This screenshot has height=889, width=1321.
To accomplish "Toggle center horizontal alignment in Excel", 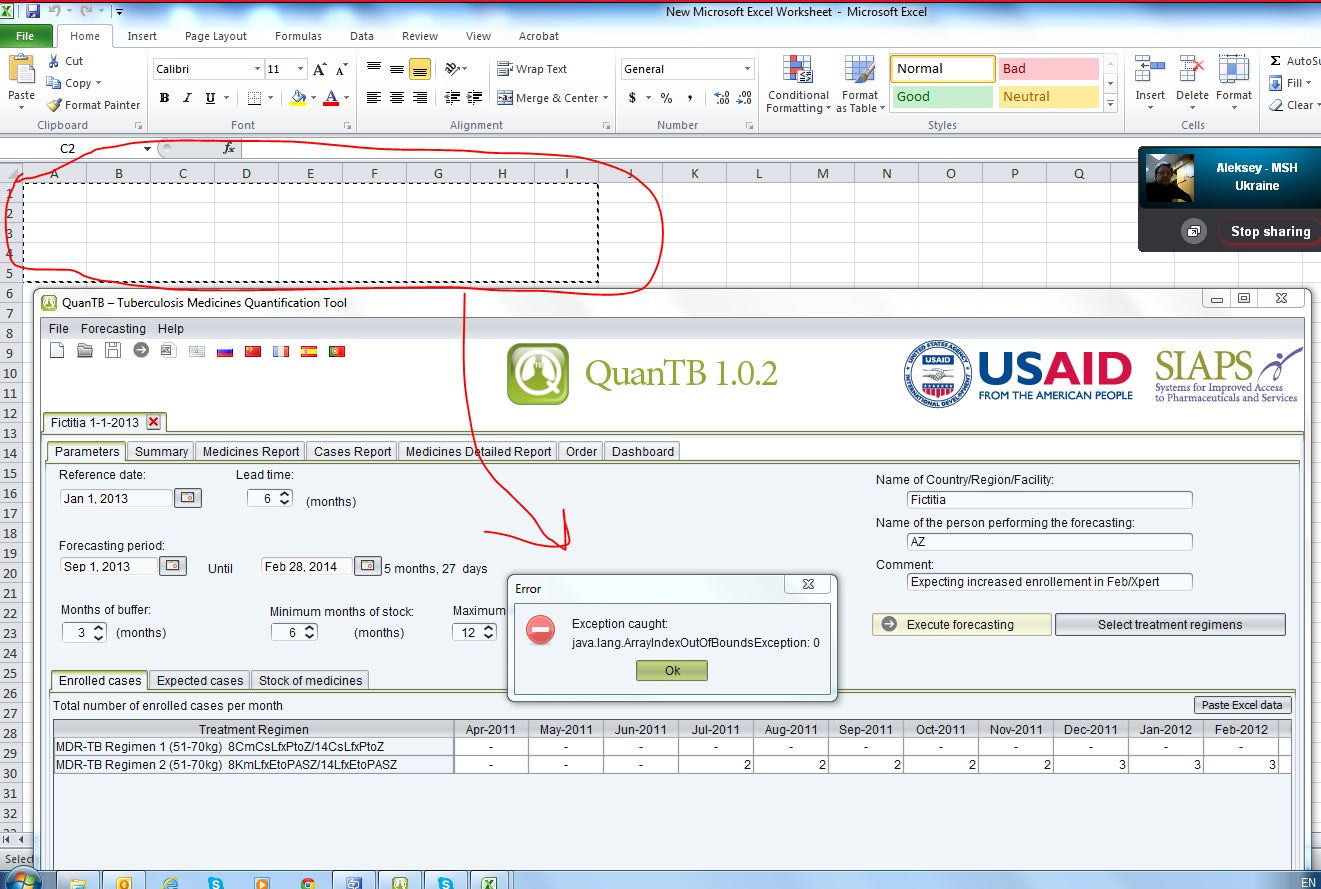I will [x=397, y=98].
